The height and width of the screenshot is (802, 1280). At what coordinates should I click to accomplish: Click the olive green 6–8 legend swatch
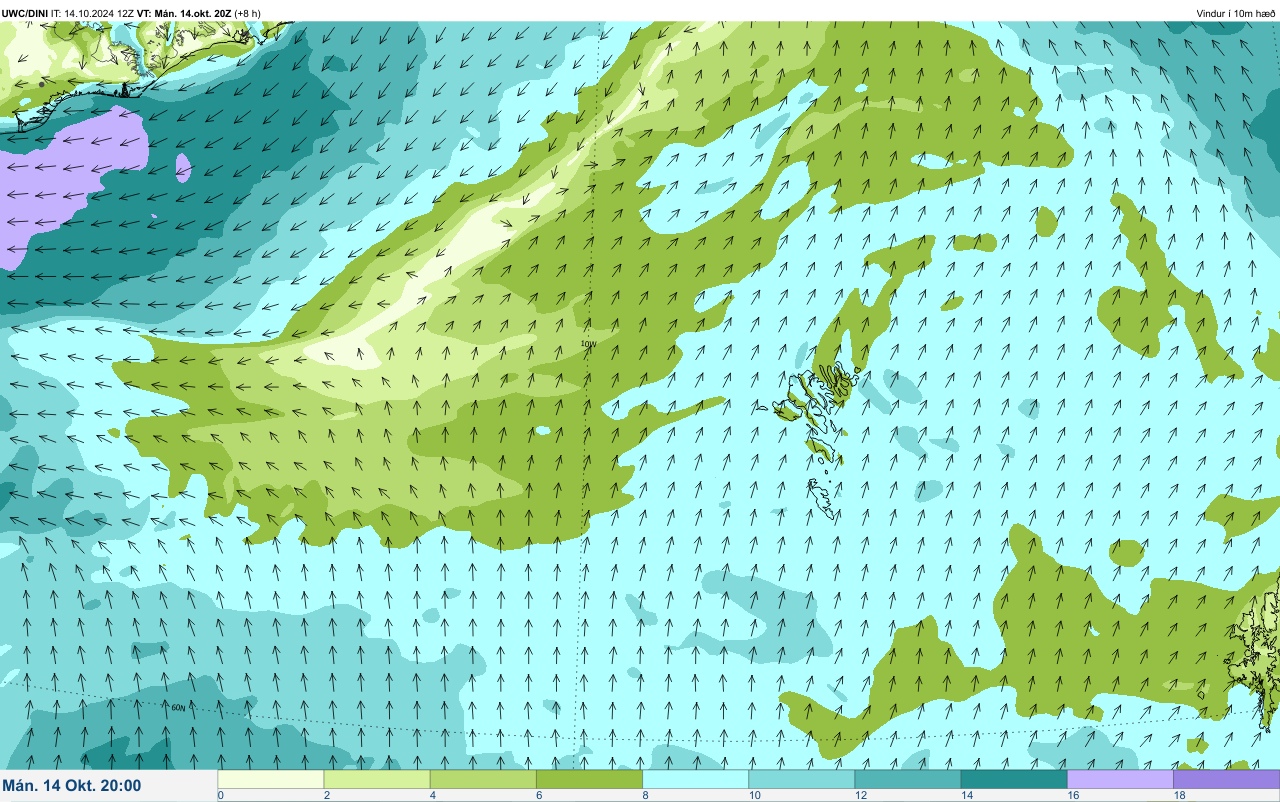pyautogui.click(x=589, y=779)
